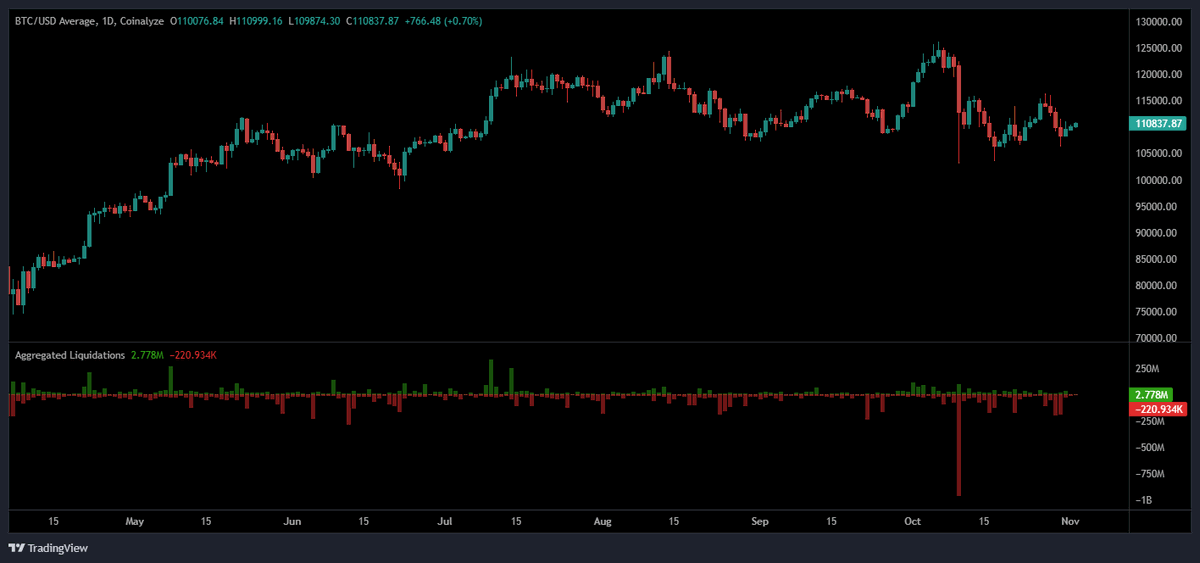The width and height of the screenshot is (1200, 563).
Task: Click the −750M liquidations axis label
Action: click(x=1148, y=474)
